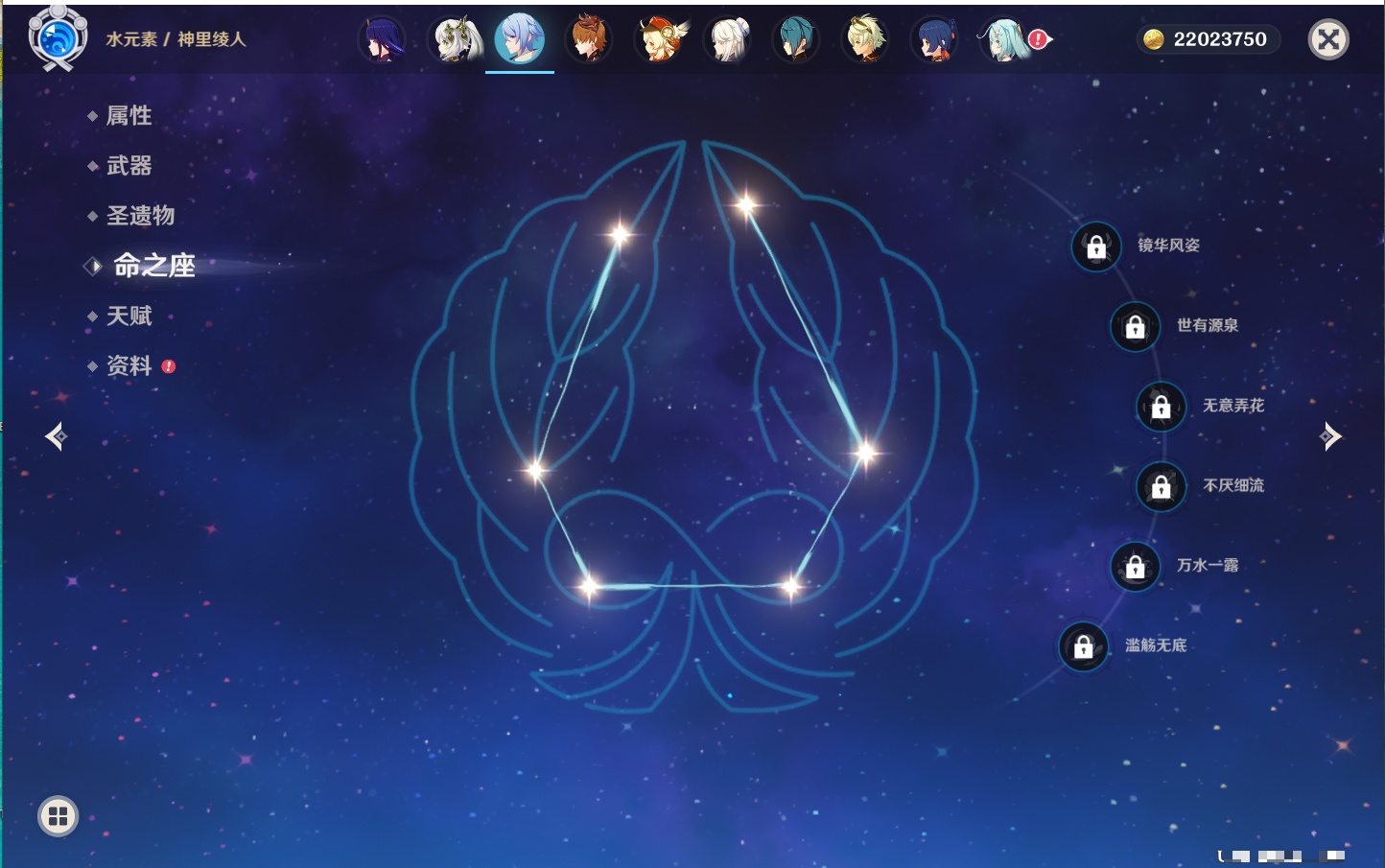Go to previous character with left arrow
1385x868 pixels.
56,436
